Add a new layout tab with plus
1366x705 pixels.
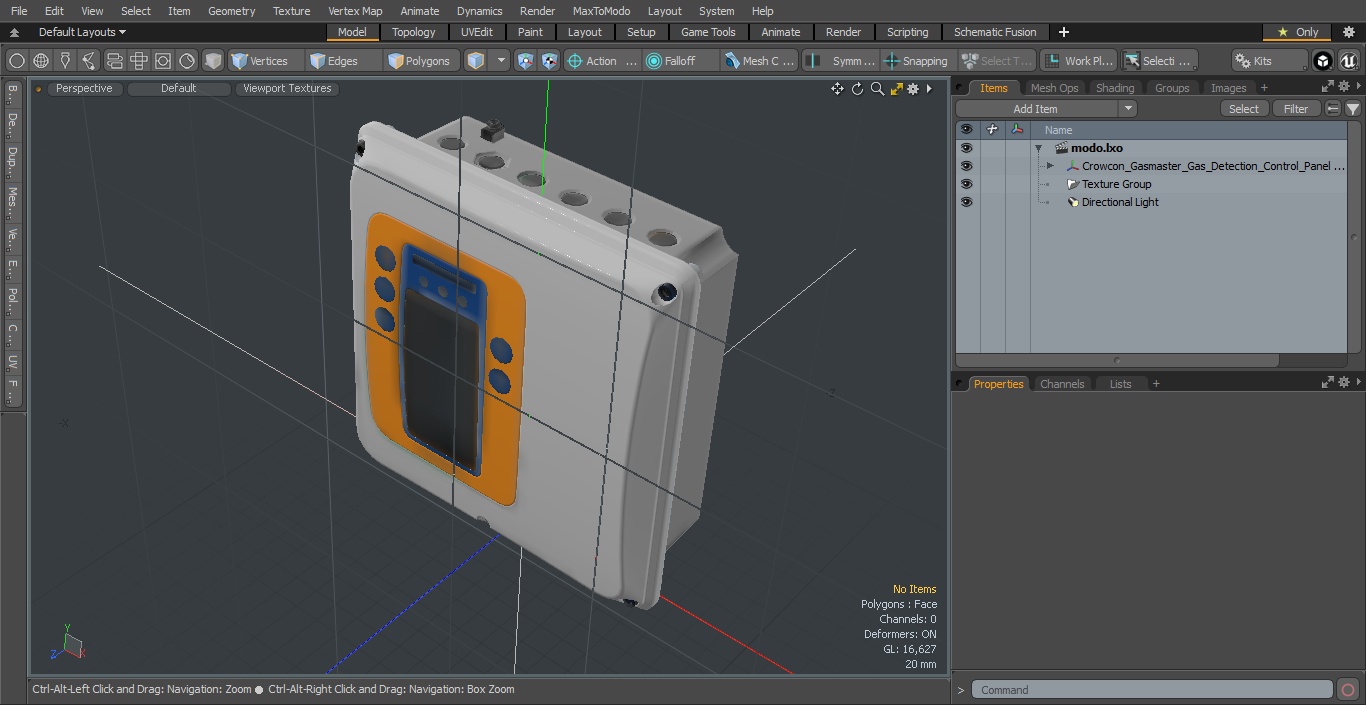coord(1063,32)
